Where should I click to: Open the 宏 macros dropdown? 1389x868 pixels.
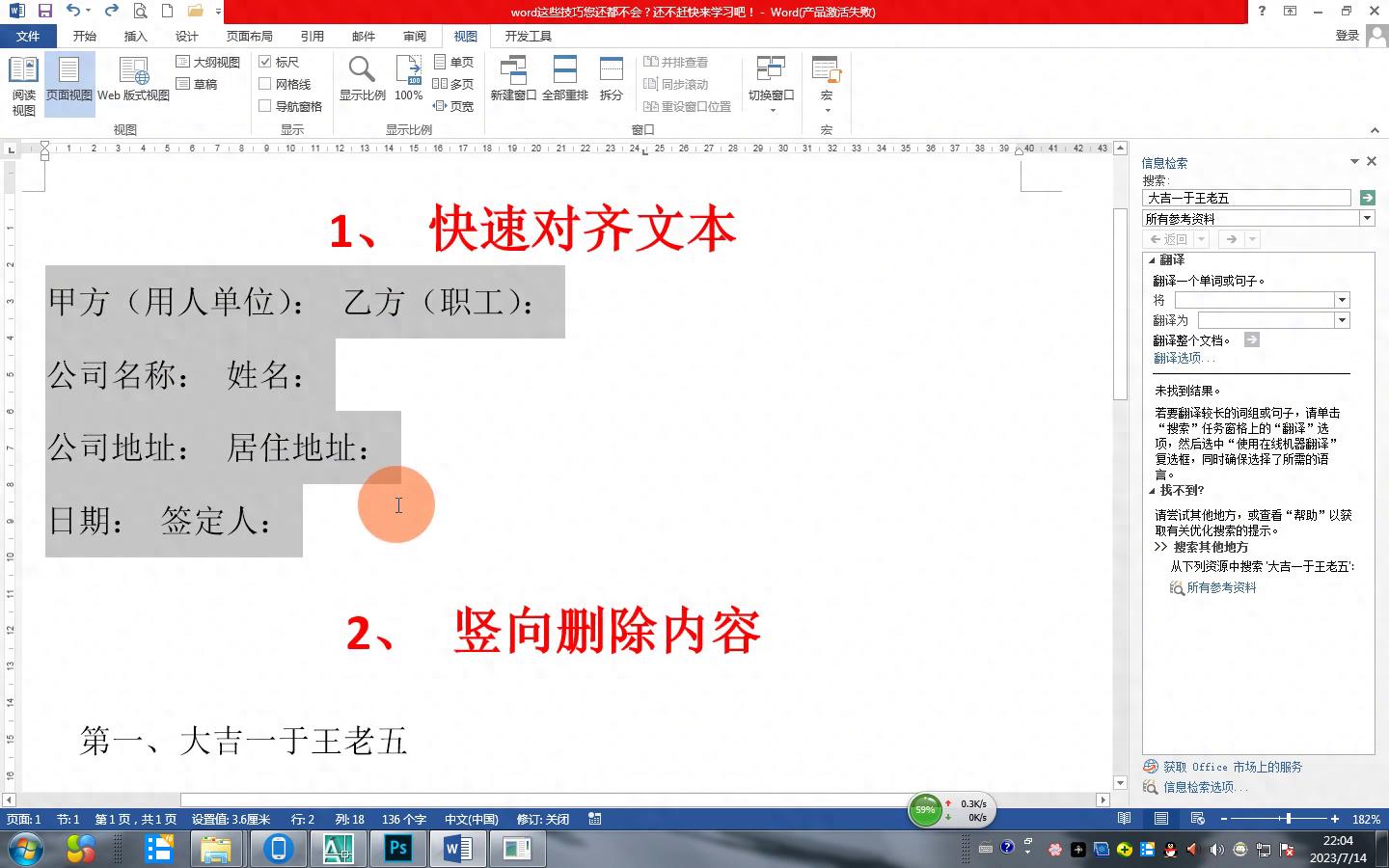pyautogui.click(x=827, y=85)
